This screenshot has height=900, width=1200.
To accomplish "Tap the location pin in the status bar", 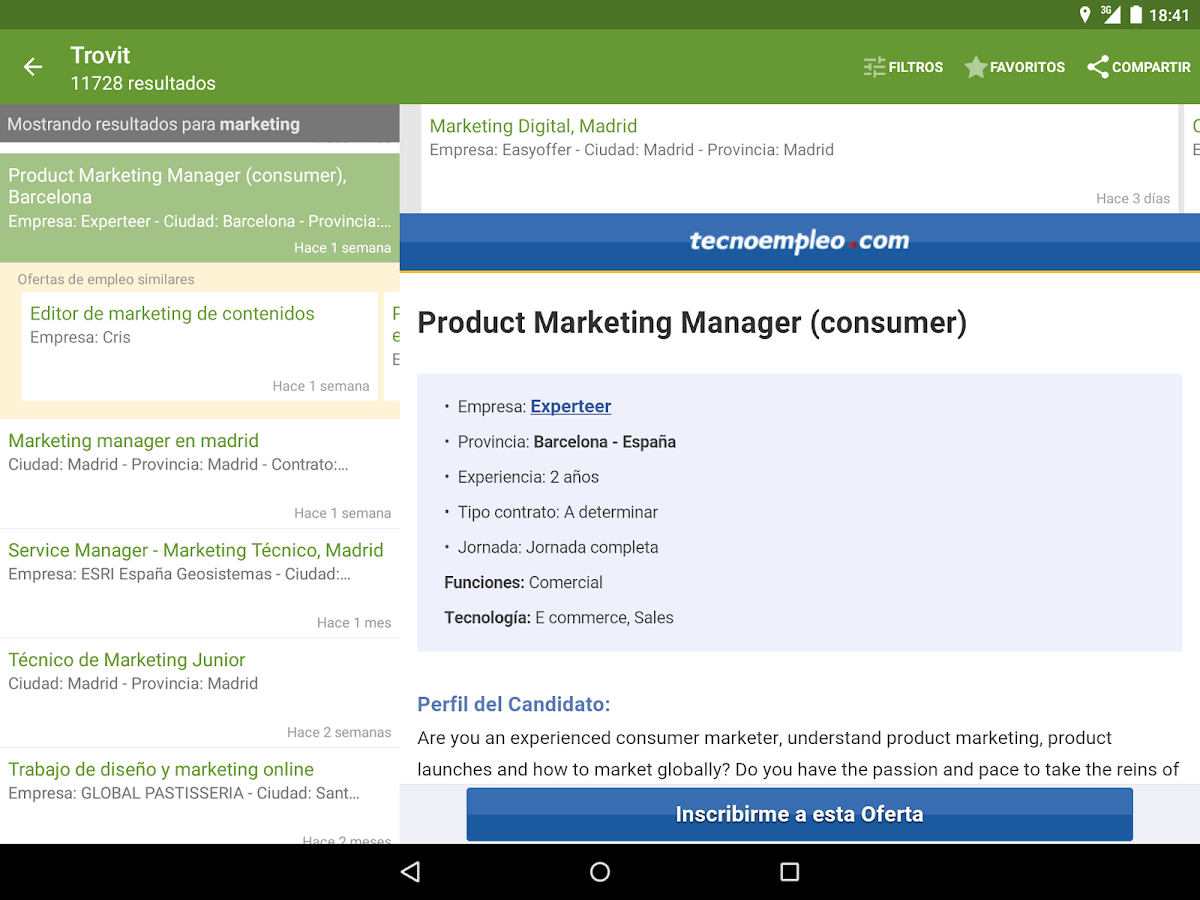I will [1085, 14].
